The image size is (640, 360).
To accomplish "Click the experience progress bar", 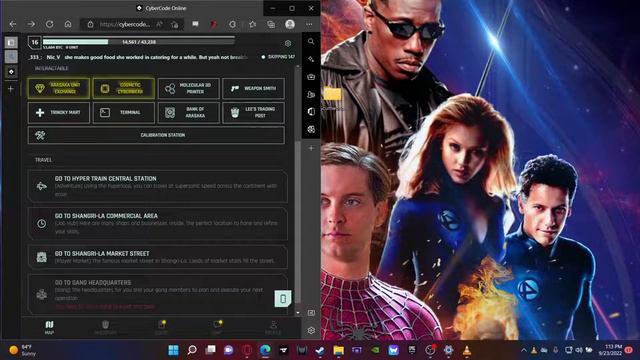I will coord(139,42).
